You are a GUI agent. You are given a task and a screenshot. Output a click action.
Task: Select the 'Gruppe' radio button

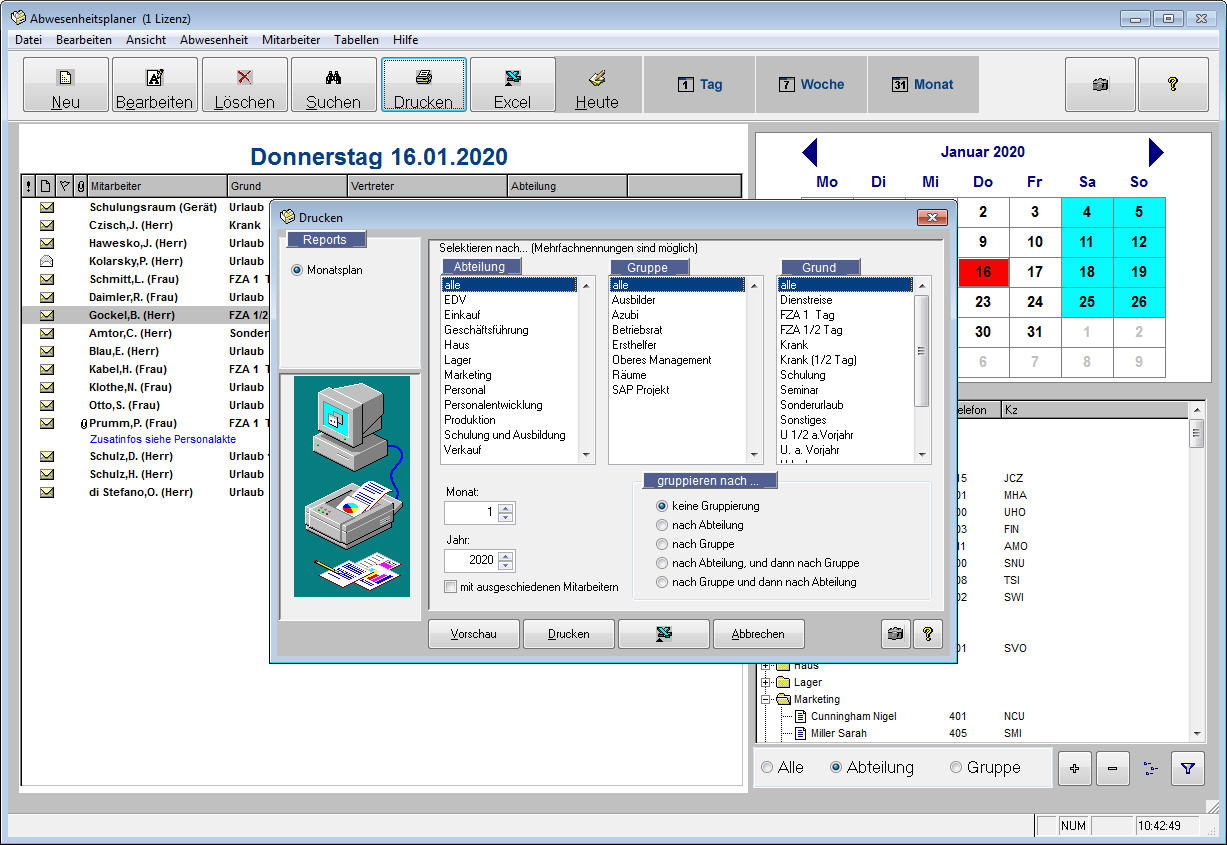[x=956, y=768]
